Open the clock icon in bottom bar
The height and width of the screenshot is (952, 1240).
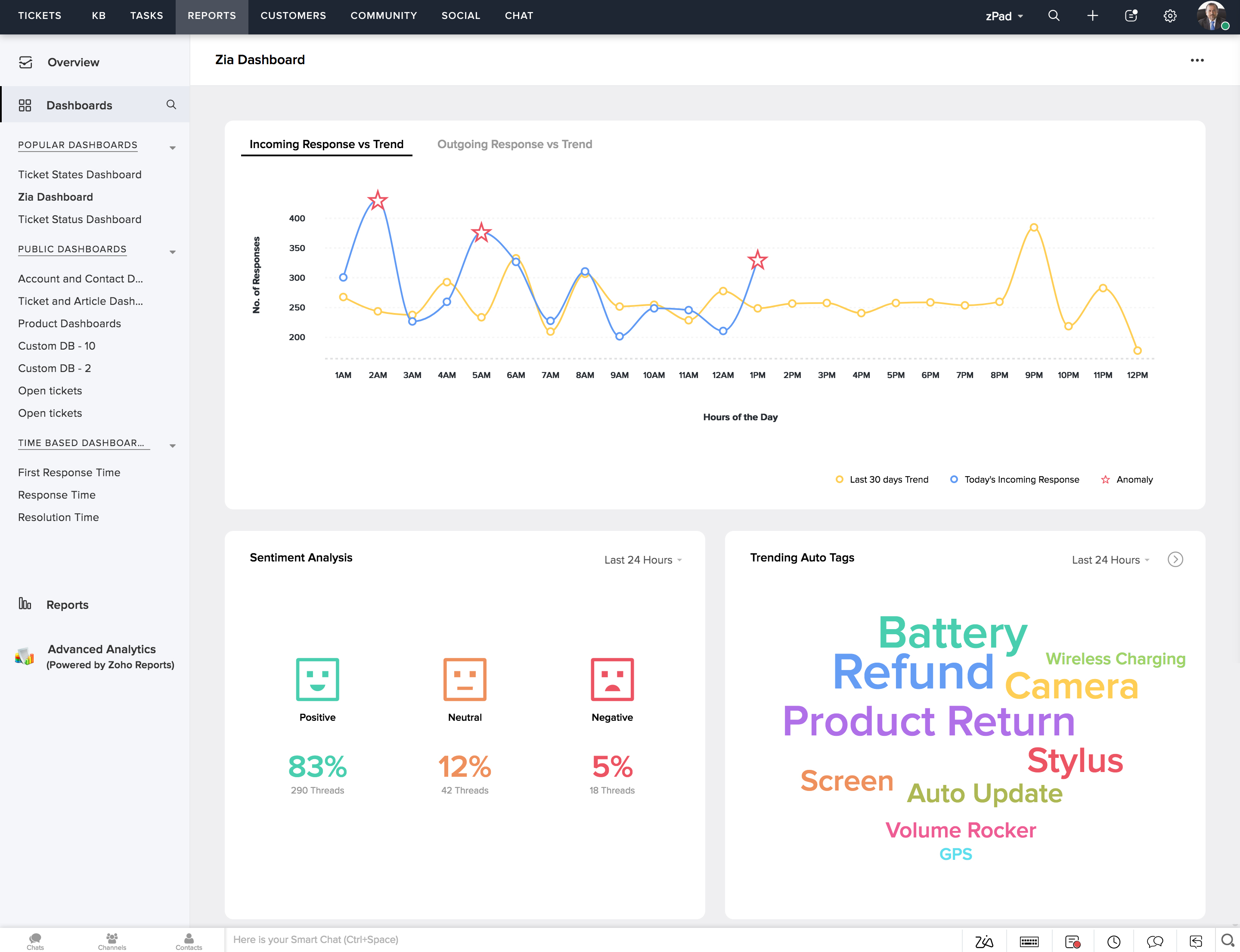(x=1113, y=941)
